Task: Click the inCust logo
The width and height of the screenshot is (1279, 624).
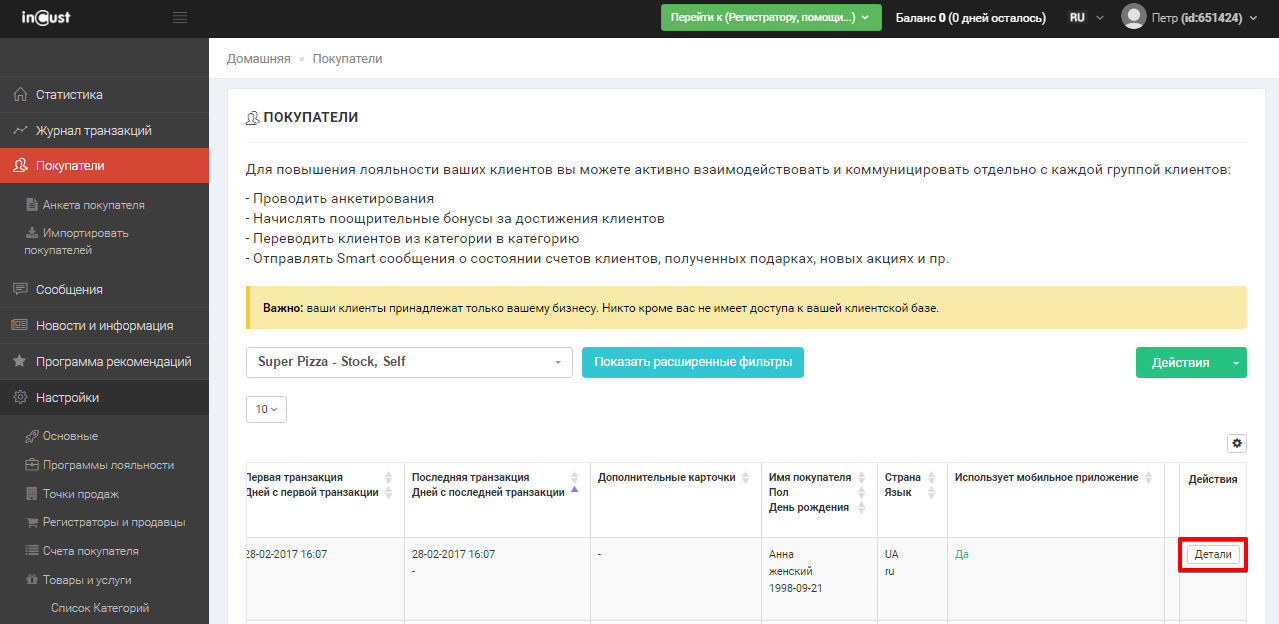Action: pyautogui.click(x=46, y=18)
